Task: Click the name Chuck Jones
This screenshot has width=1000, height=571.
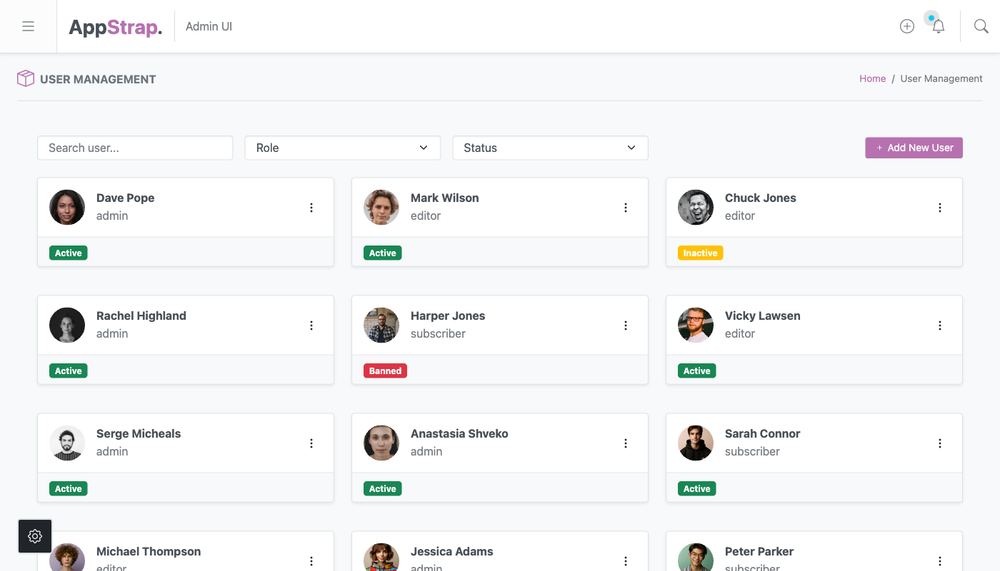Action: (760, 198)
